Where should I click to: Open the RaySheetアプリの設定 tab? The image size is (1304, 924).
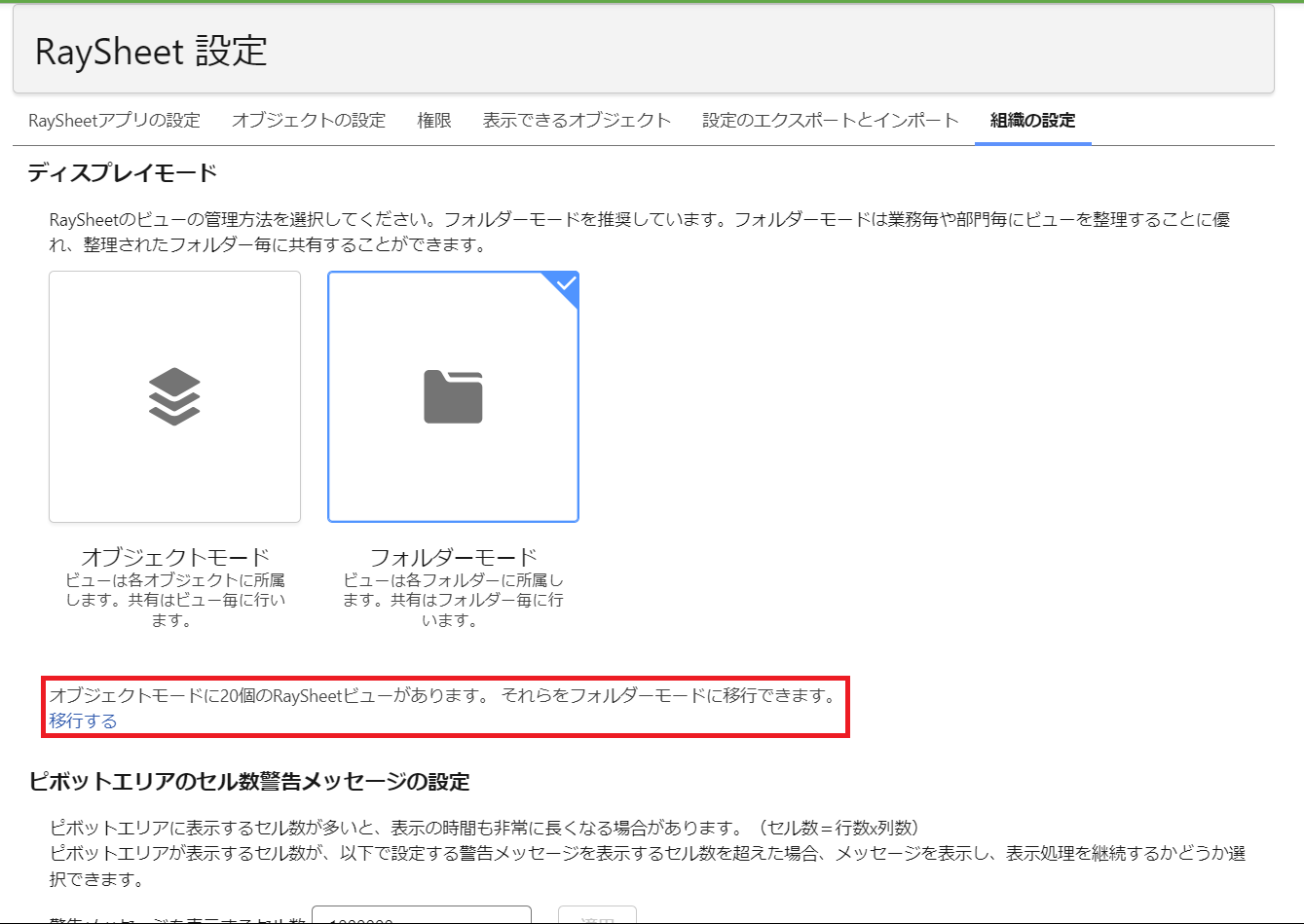[115, 121]
